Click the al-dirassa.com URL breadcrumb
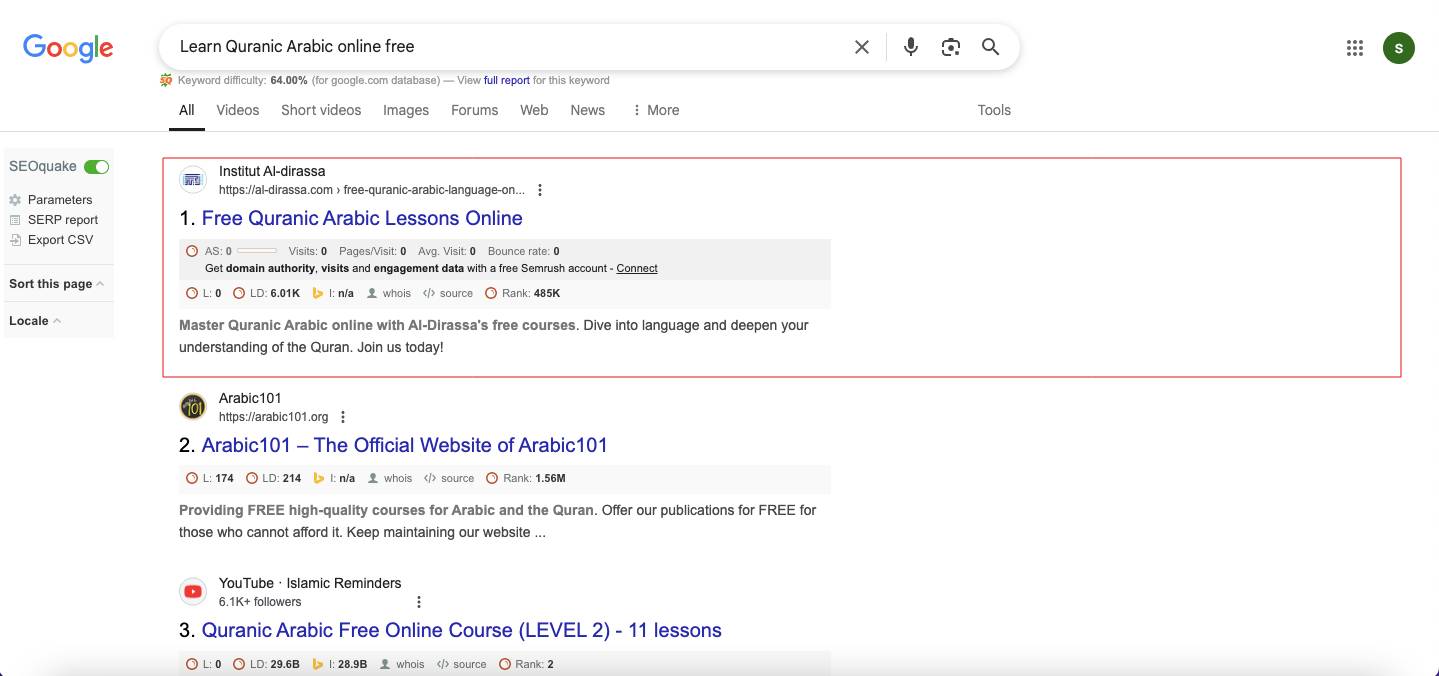 tap(372, 190)
